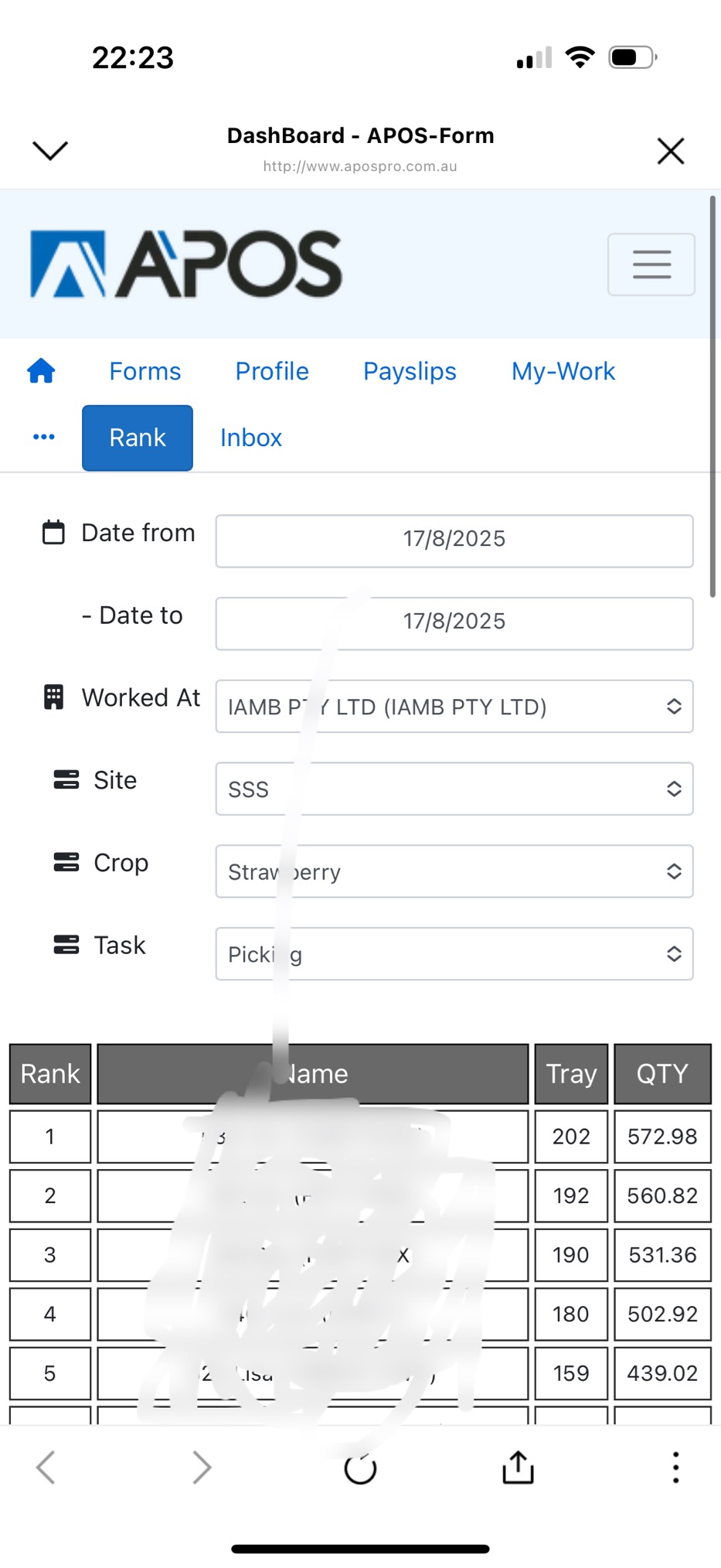Go forward using browser forward arrow

click(x=202, y=1467)
